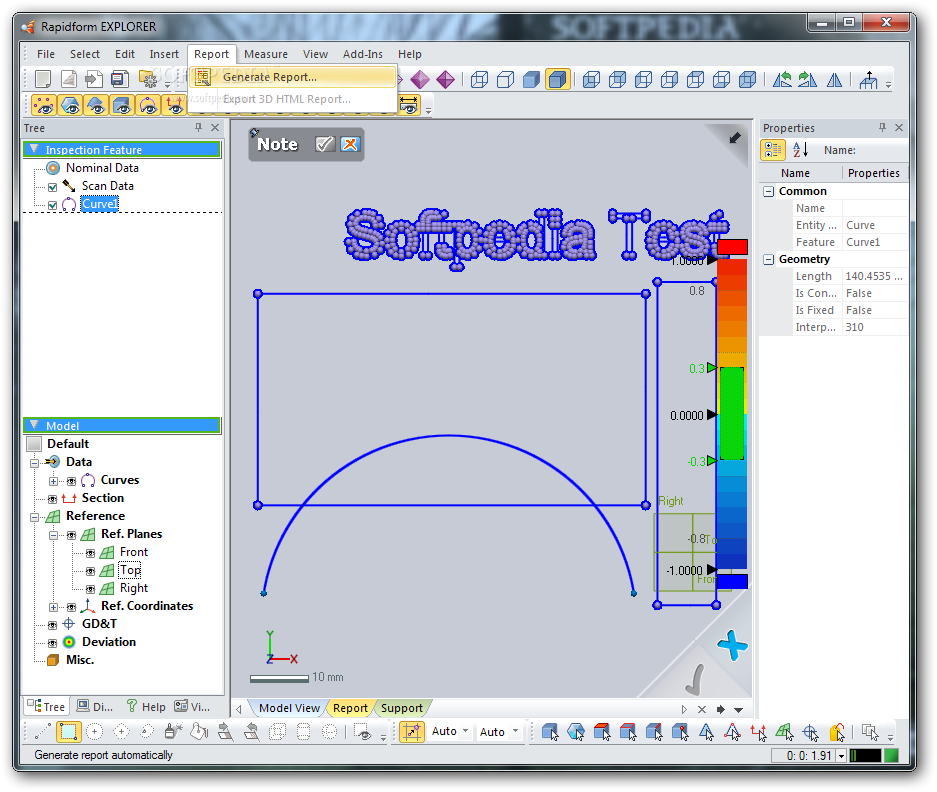Click the Save floppy disk icon

[x=120, y=78]
